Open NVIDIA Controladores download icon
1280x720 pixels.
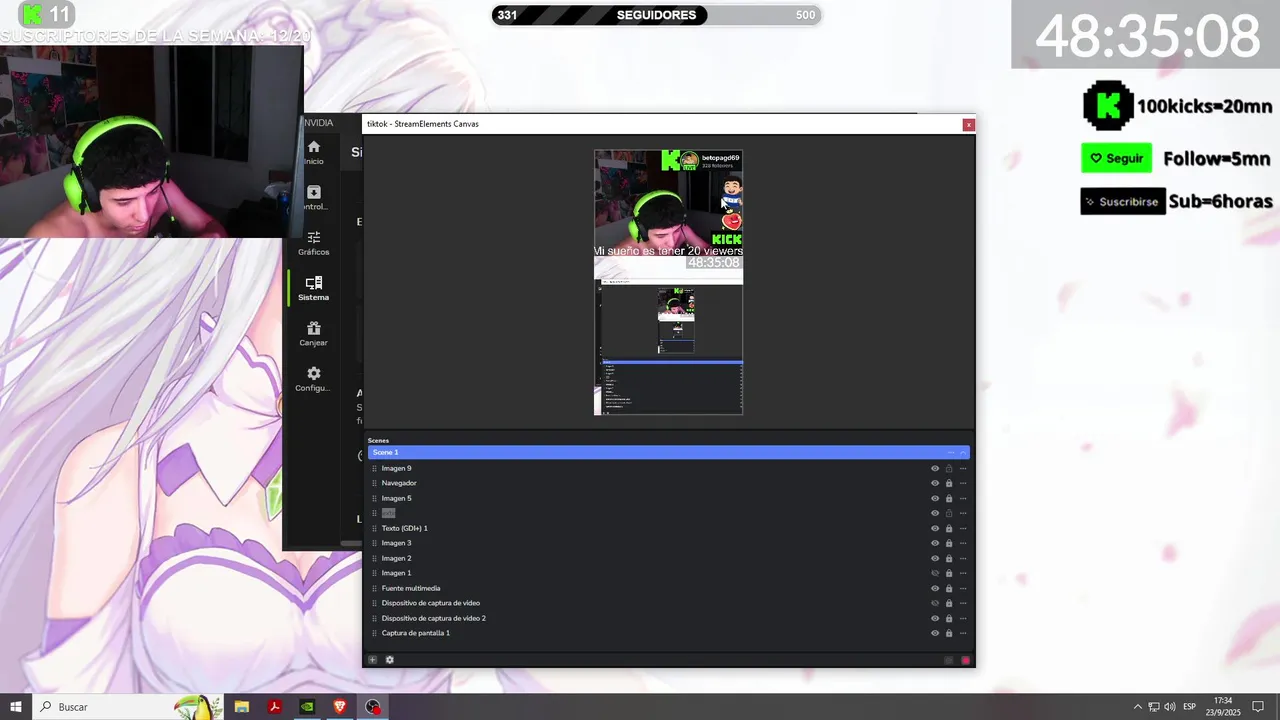[x=314, y=192]
